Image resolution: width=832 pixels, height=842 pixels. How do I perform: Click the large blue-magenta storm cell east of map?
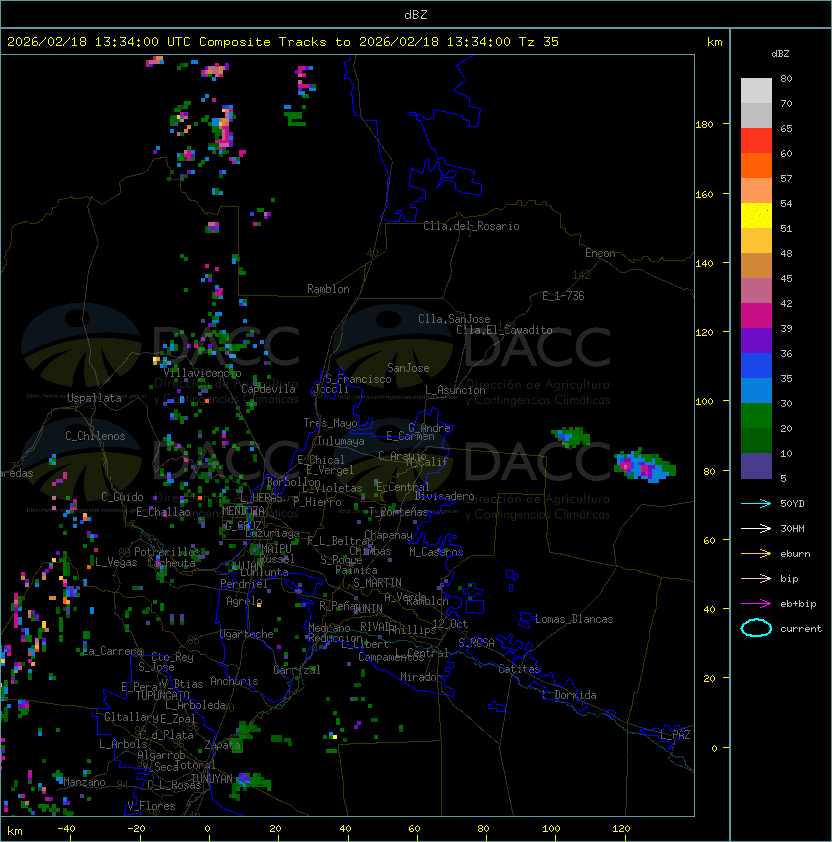tap(645, 465)
